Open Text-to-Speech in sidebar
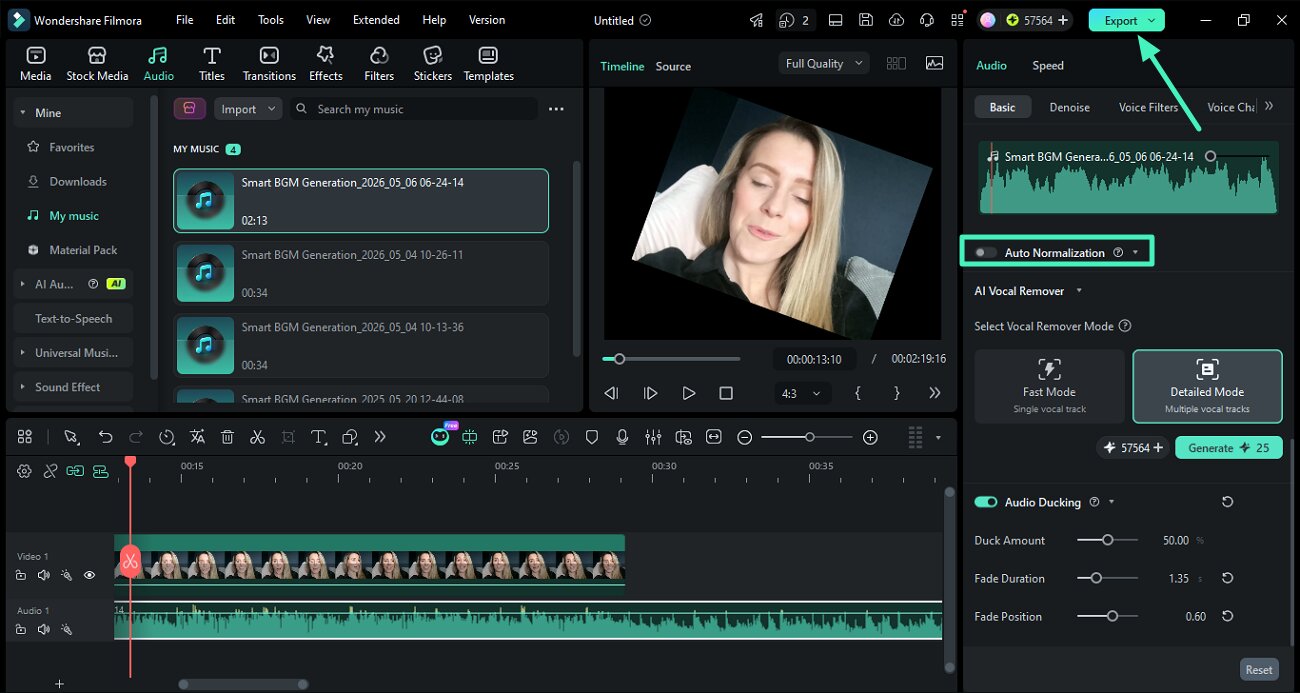 pos(74,319)
